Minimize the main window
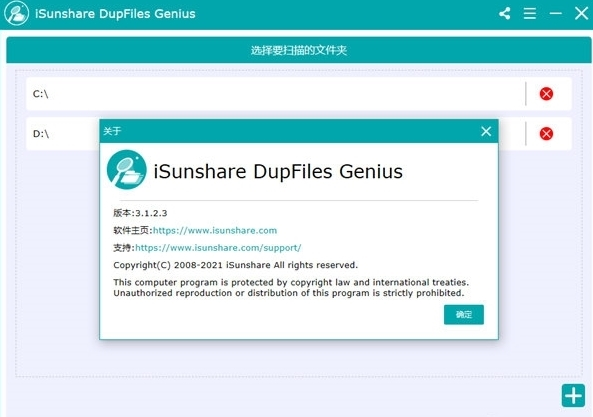 (555, 14)
